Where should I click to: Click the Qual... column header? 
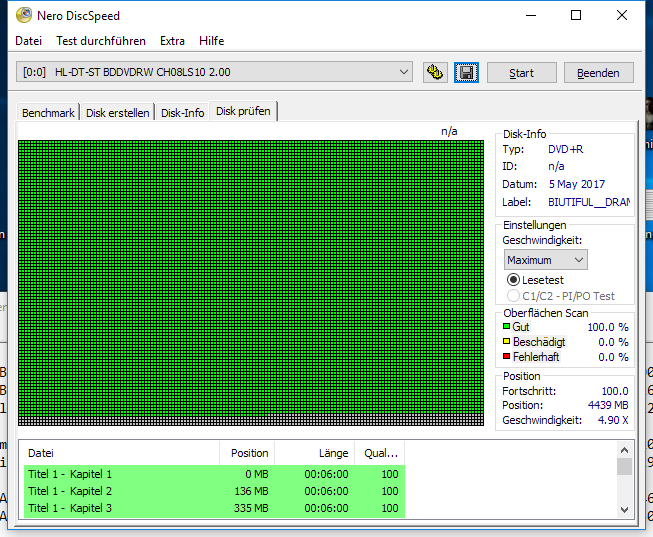(379, 453)
